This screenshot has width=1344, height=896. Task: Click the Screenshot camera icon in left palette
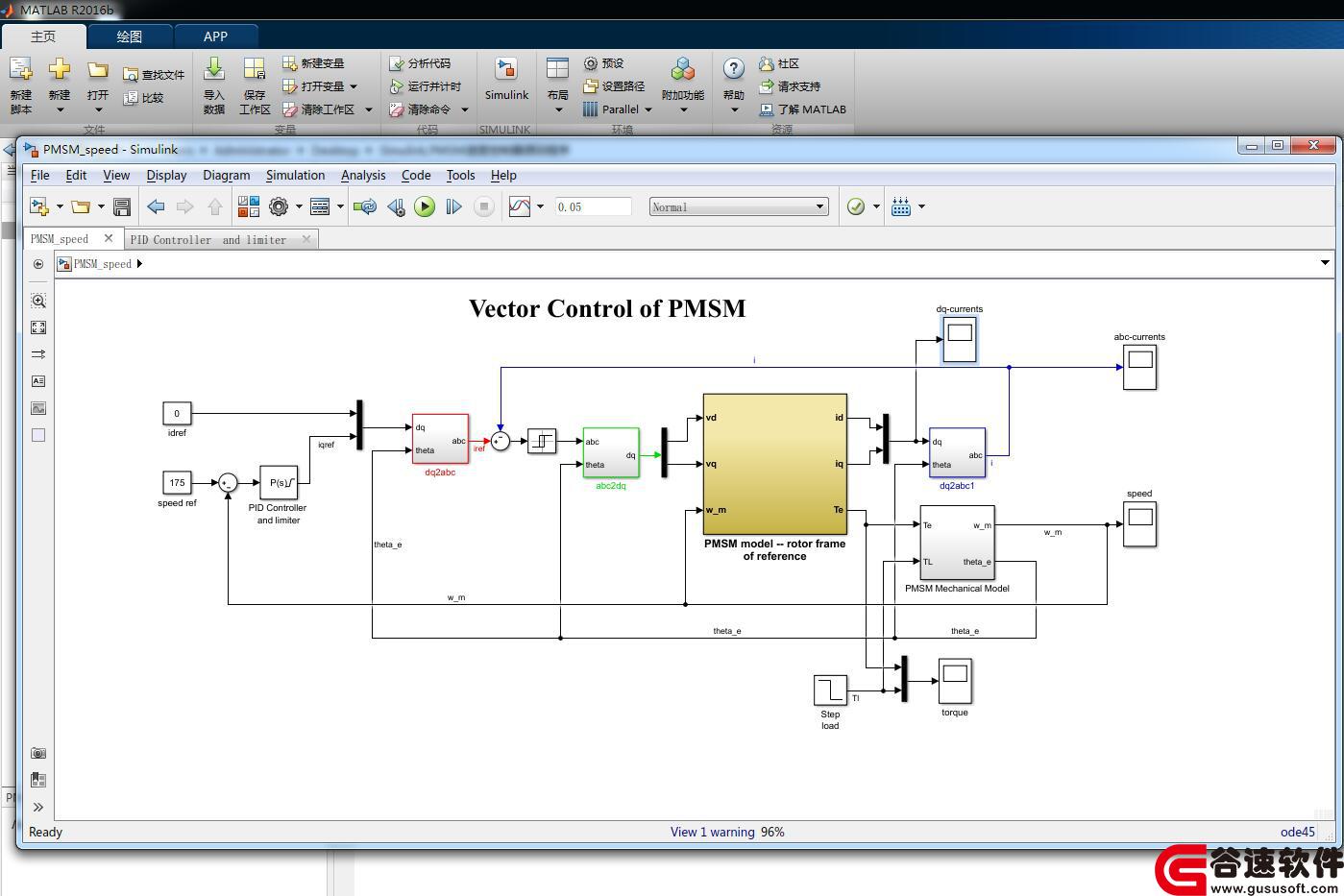tap(38, 753)
